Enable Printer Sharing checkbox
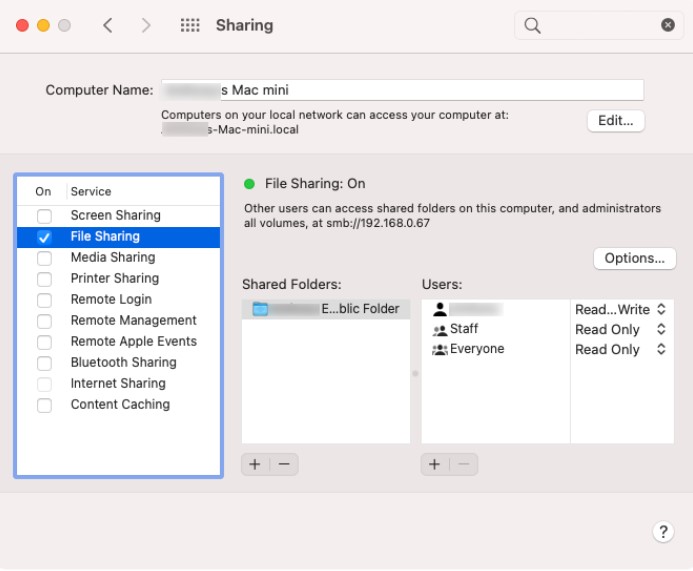Image resolution: width=693 pixels, height=571 pixels. 44,279
